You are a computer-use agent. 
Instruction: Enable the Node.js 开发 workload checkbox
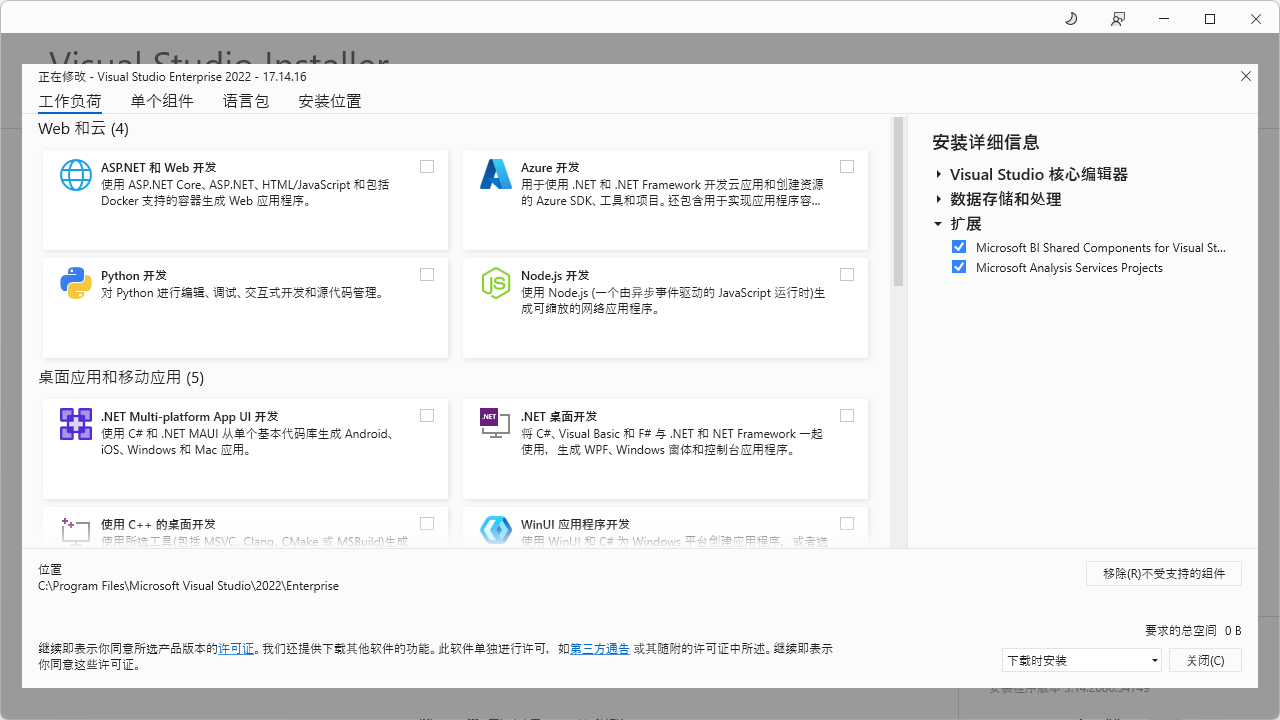847,275
